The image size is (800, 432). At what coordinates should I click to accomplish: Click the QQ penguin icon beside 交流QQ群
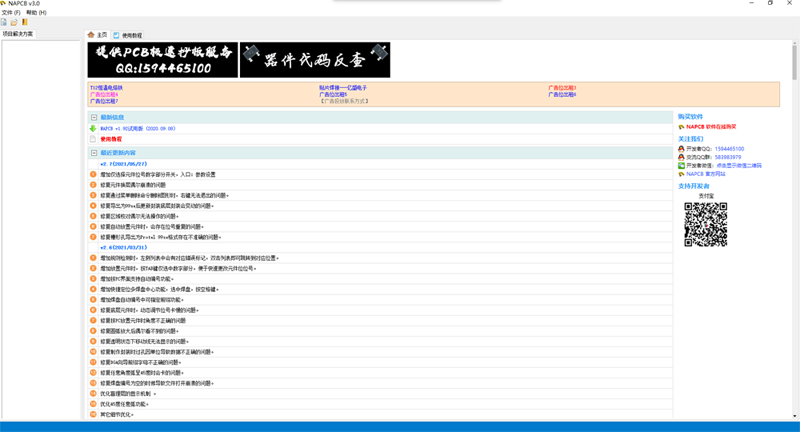681,157
